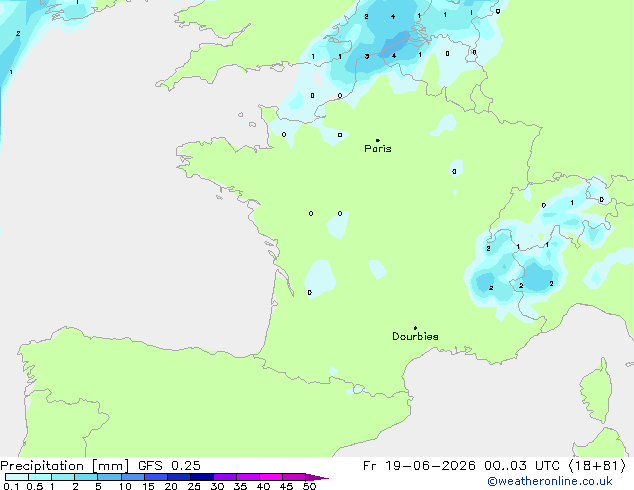Viewport: 634px width, 490px height.
Task: Pick the 2–5 mm legend swatch
Action: (x=86, y=477)
